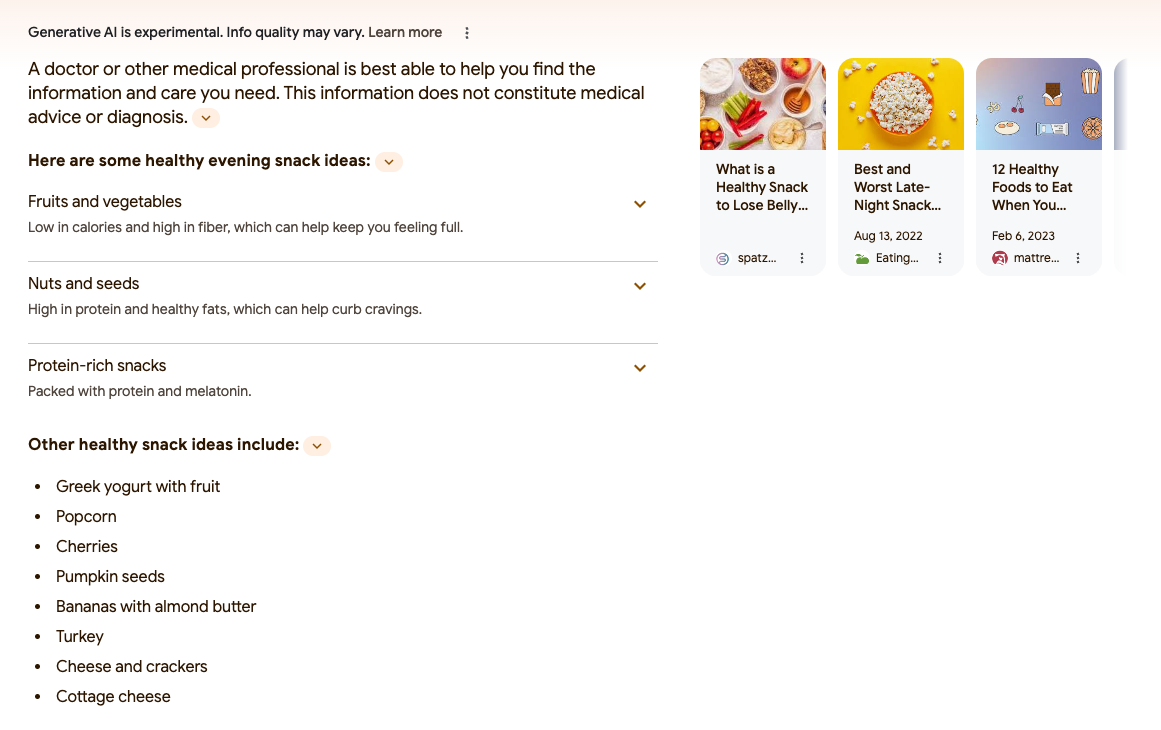Toggle sources for Other healthy snack ideas

317,445
